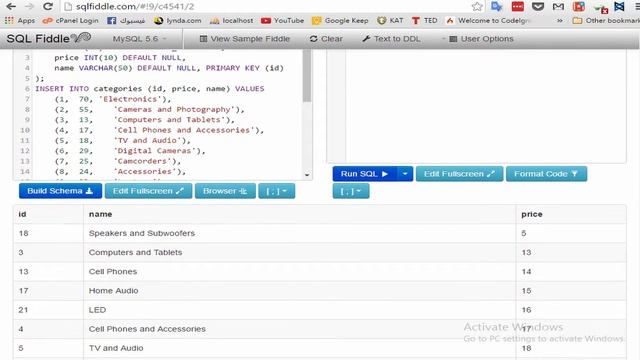
Task: Click the Pocket extension icon
Action: pos(538,7)
